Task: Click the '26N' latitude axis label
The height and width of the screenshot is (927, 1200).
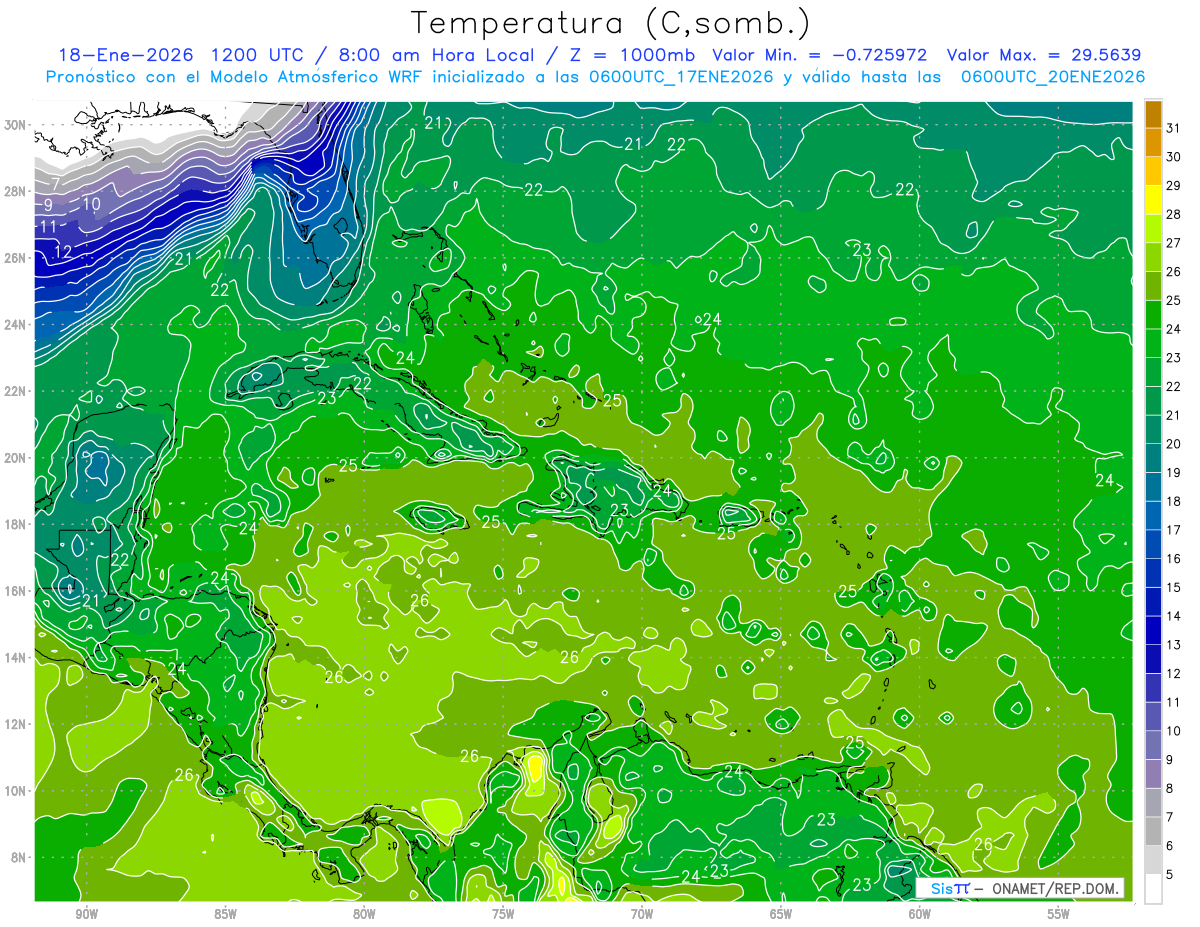Action: point(16,258)
